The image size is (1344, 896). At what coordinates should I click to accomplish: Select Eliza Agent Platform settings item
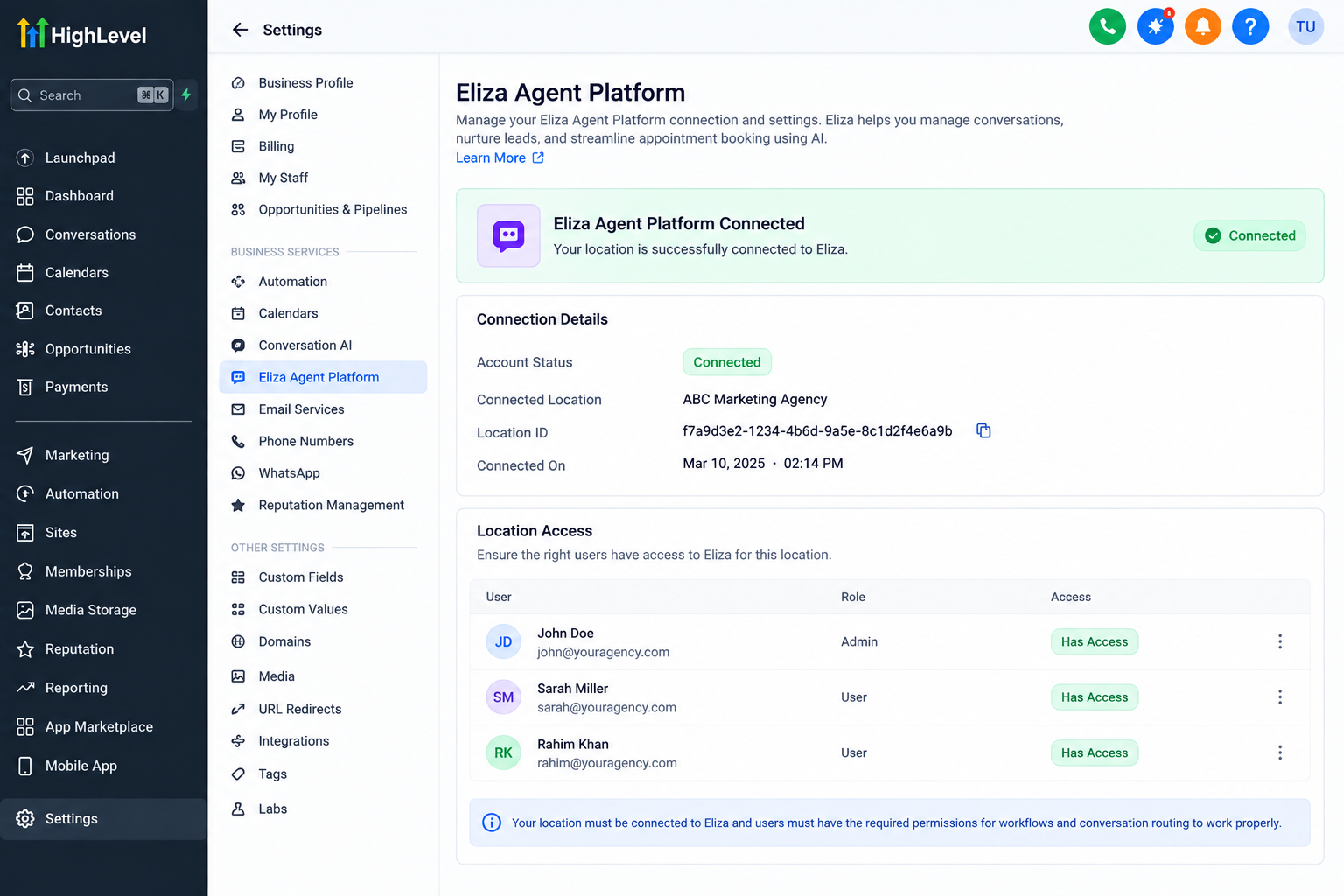tap(323, 377)
